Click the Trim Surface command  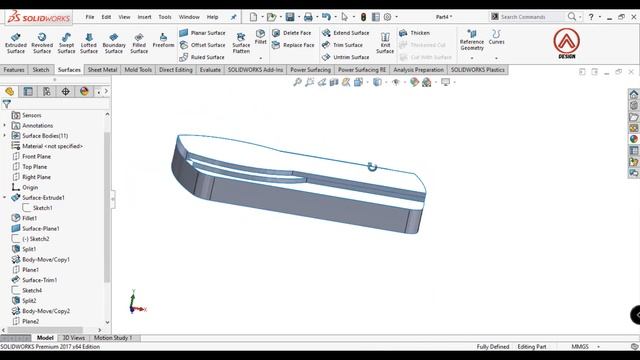(342, 45)
